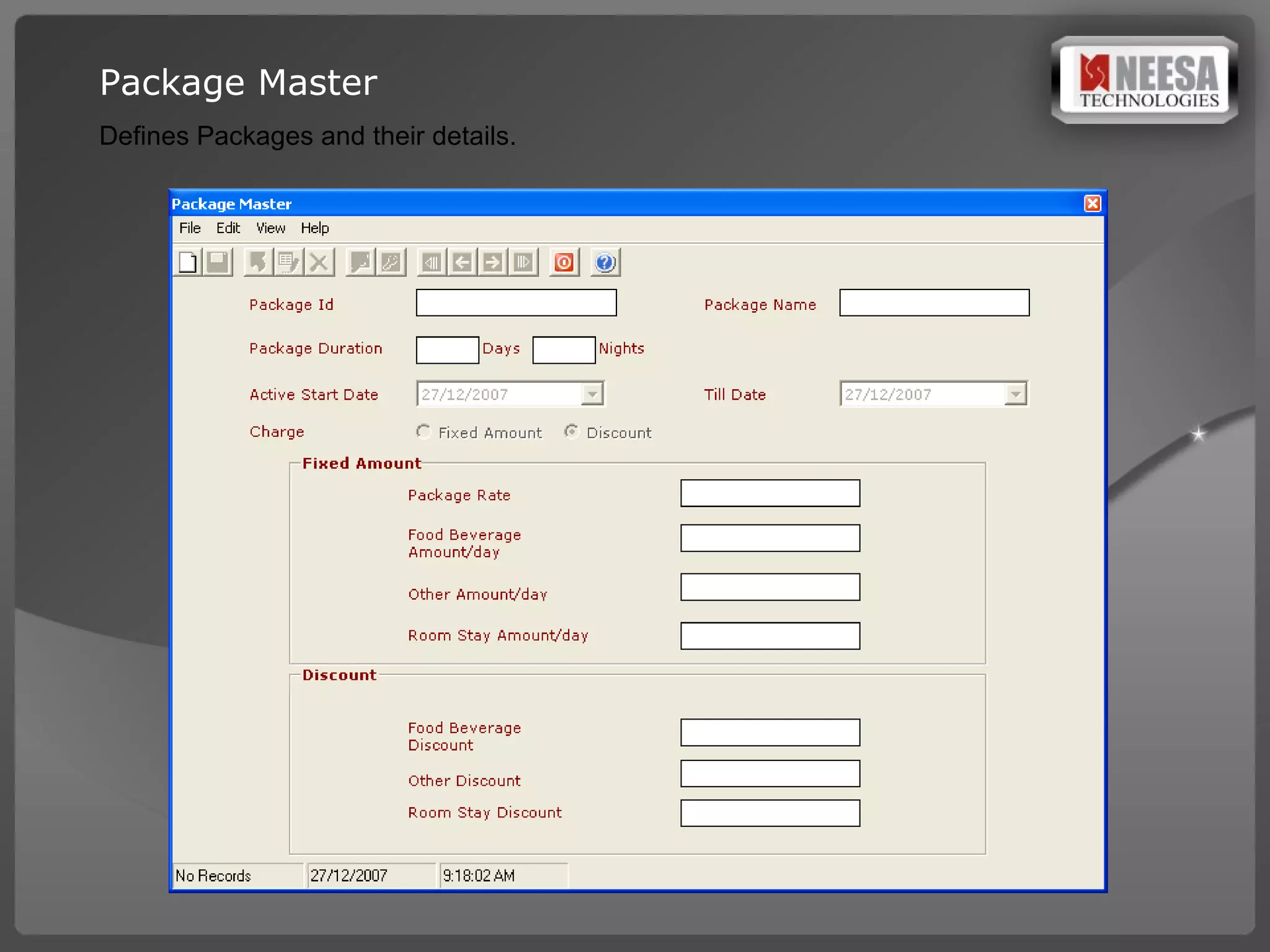Go to the last record
This screenshot has width=1270, height=952.
[x=523, y=262]
